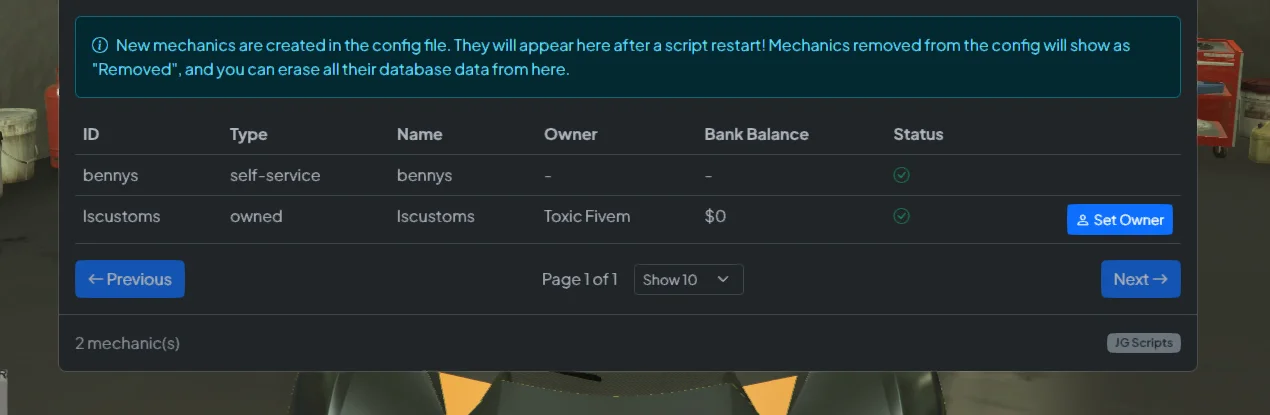The height and width of the screenshot is (415, 1270).
Task: Select the lscustoms mechanic row ID
Action: [x=121, y=216]
